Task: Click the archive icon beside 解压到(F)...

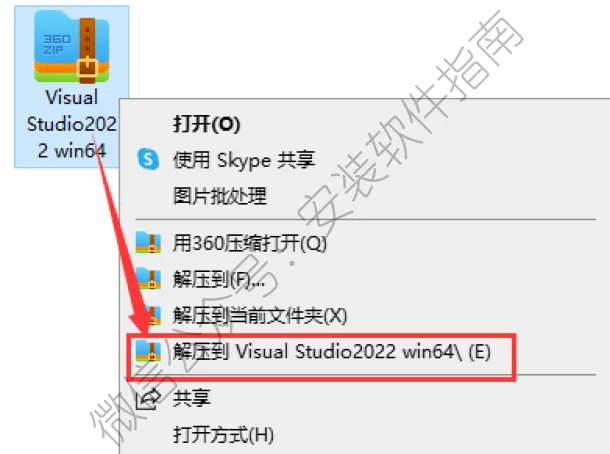Action: [148, 279]
